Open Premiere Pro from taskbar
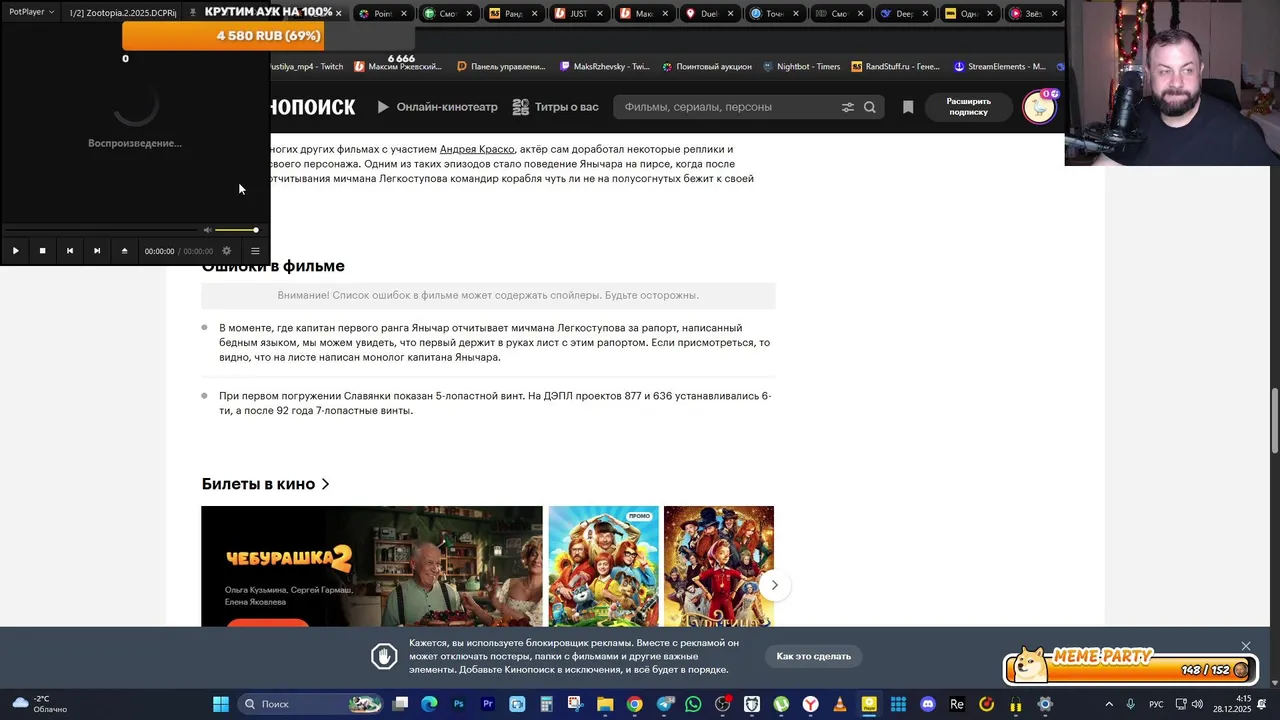Image resolution: width=1280 pixels, height=720 pixels. [488, 704]
